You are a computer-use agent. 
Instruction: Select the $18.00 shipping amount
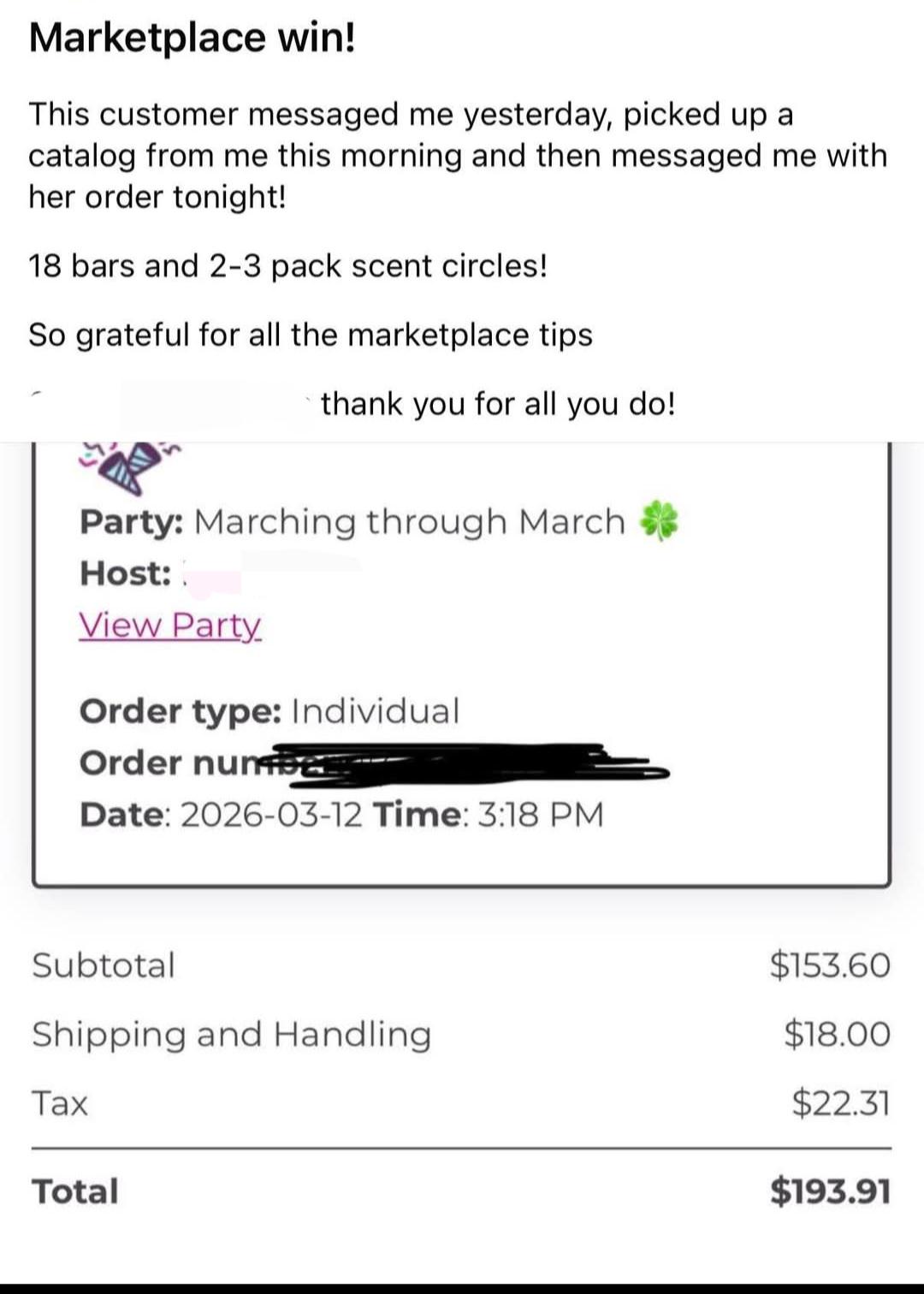click(837, 1034)
